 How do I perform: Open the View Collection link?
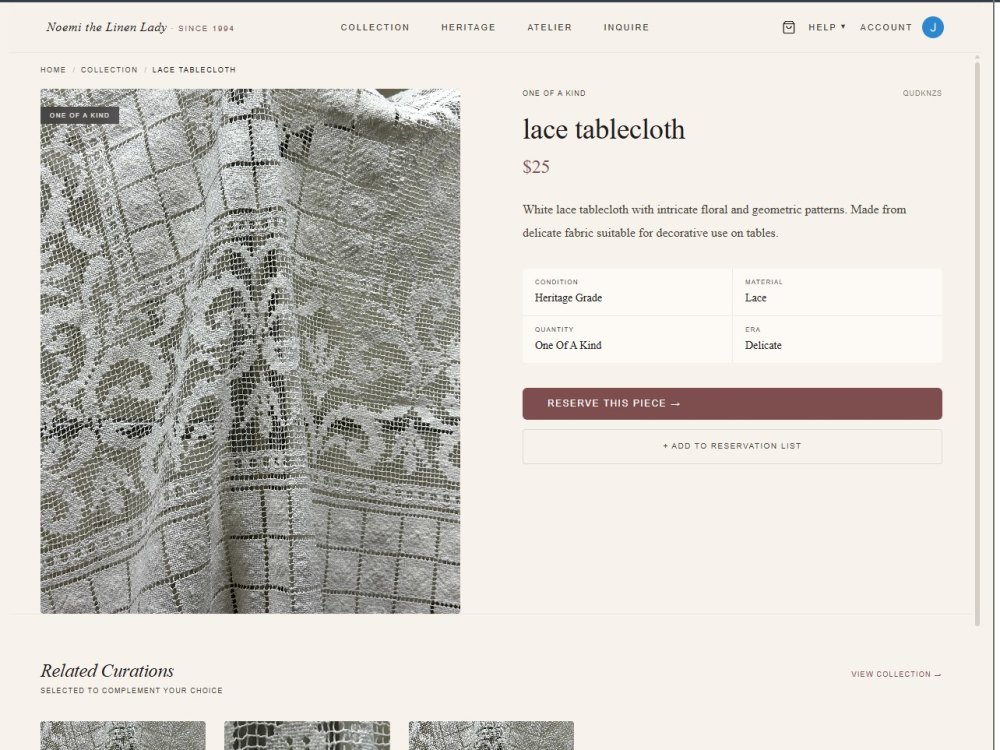(x=895, y=674)
